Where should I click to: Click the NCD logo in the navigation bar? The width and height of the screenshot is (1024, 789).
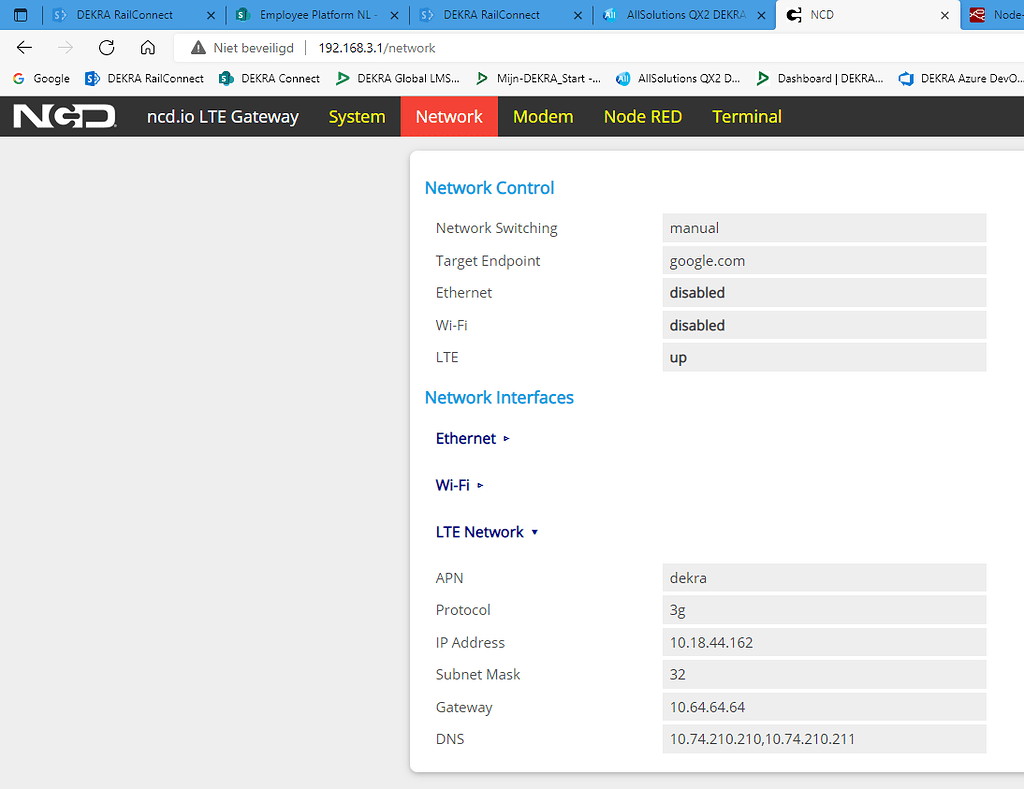[63, 116]
